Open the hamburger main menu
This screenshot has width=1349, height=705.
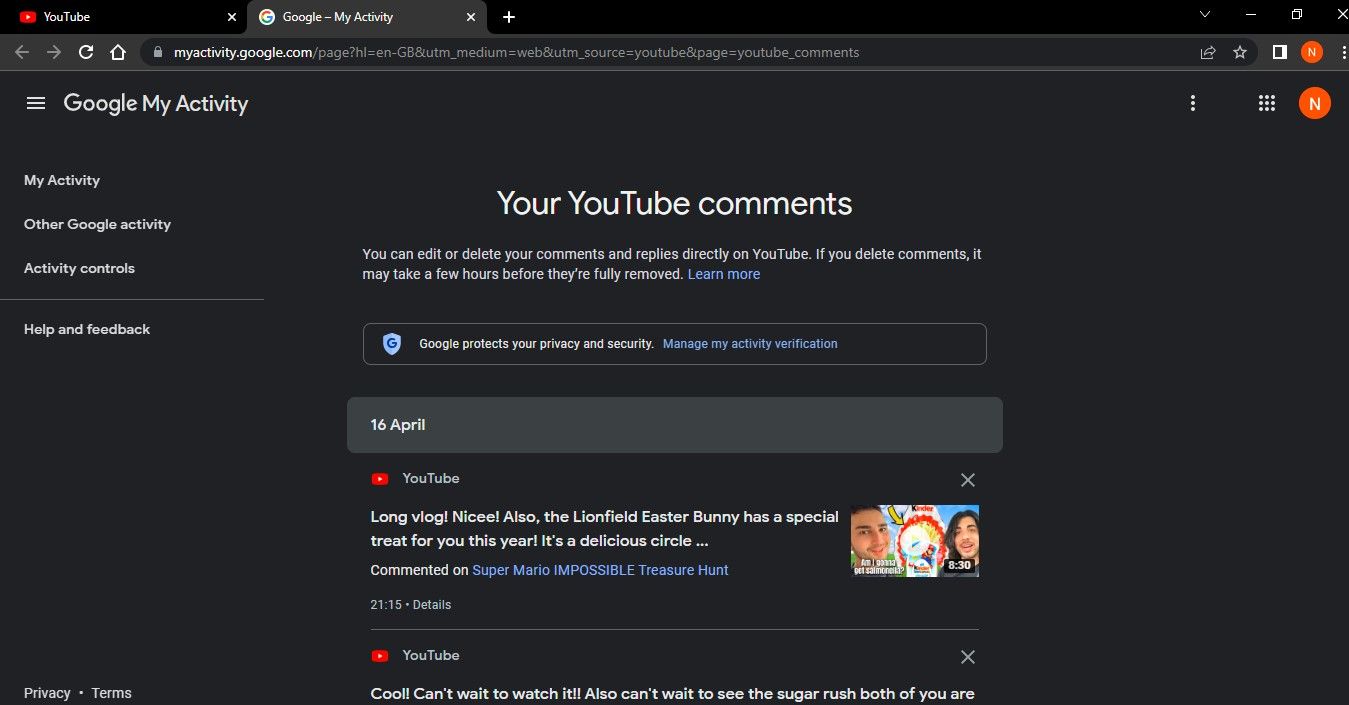pos(36,103)
